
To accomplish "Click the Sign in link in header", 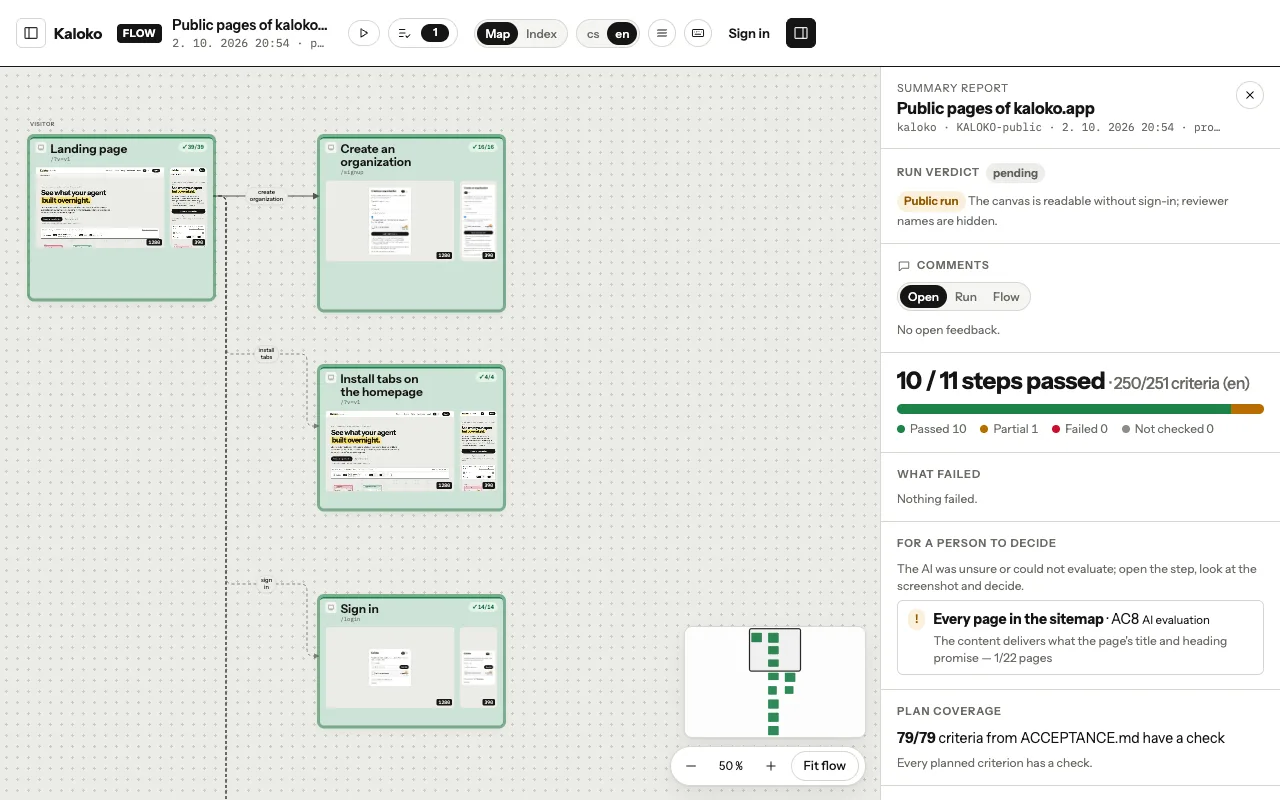I will [749, 33].
